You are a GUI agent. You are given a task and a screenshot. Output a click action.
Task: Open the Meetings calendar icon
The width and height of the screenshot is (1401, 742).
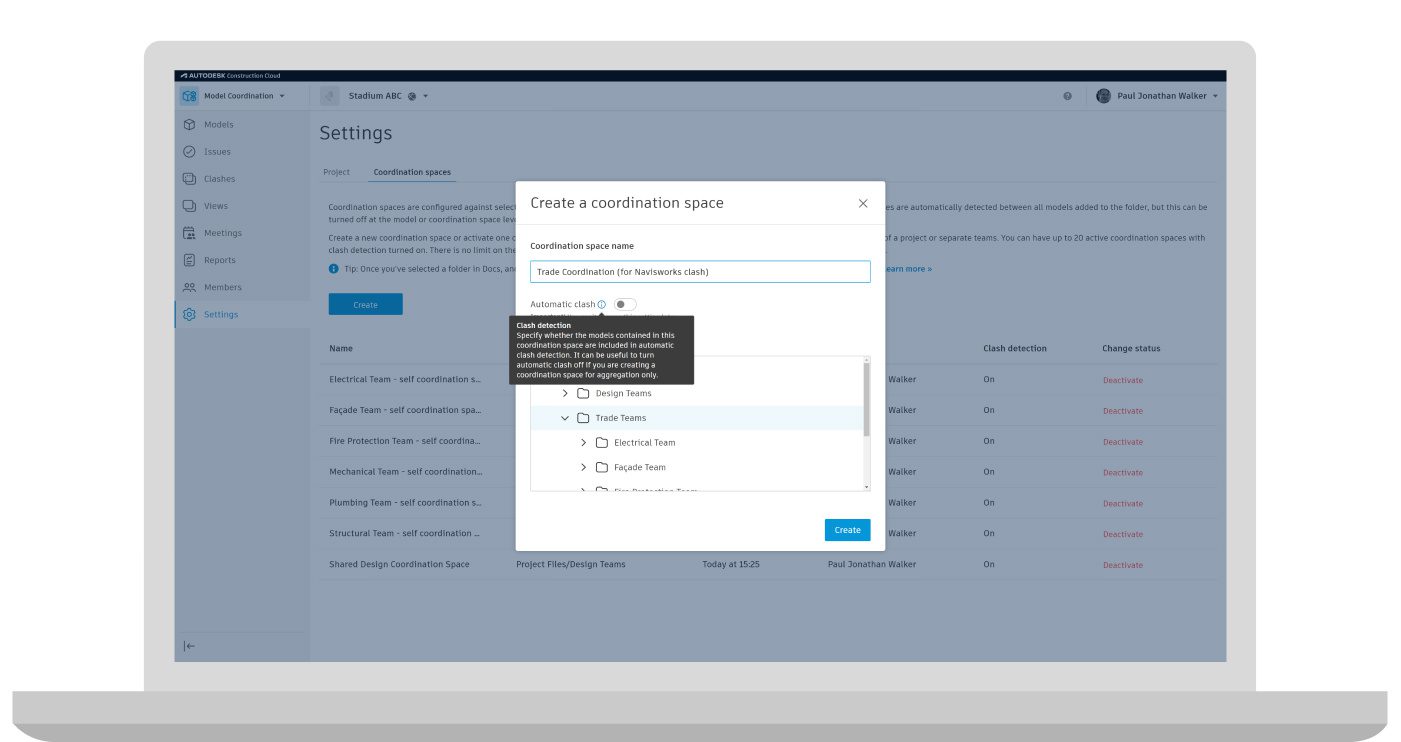189,233
